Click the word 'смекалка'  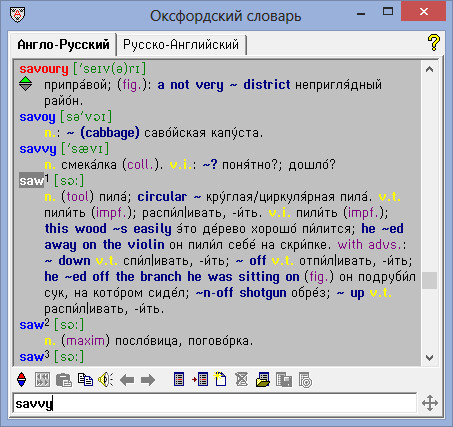[x=89, y=165]
